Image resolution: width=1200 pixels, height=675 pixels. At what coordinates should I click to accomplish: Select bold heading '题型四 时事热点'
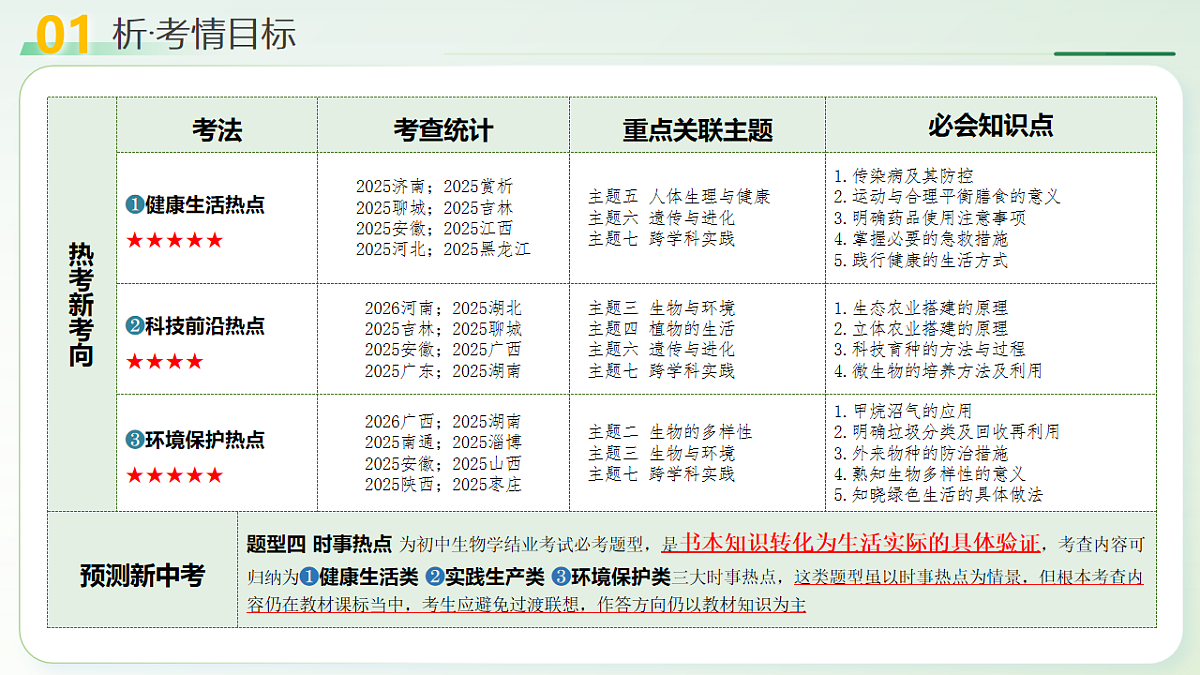pos(319,544)
